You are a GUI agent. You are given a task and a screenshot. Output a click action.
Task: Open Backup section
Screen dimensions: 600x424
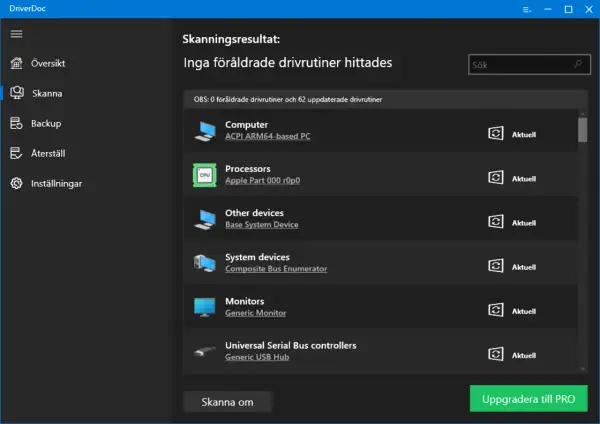[46, 124]
